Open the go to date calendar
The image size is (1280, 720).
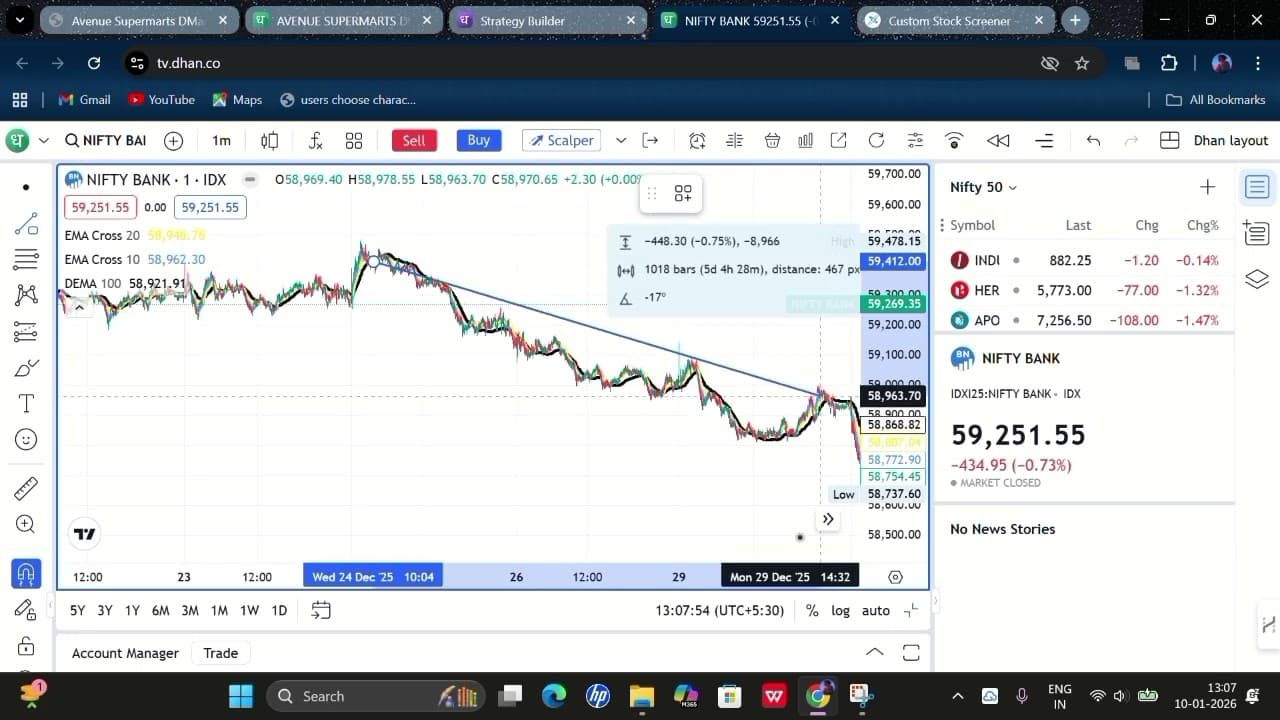click(321, 610)
